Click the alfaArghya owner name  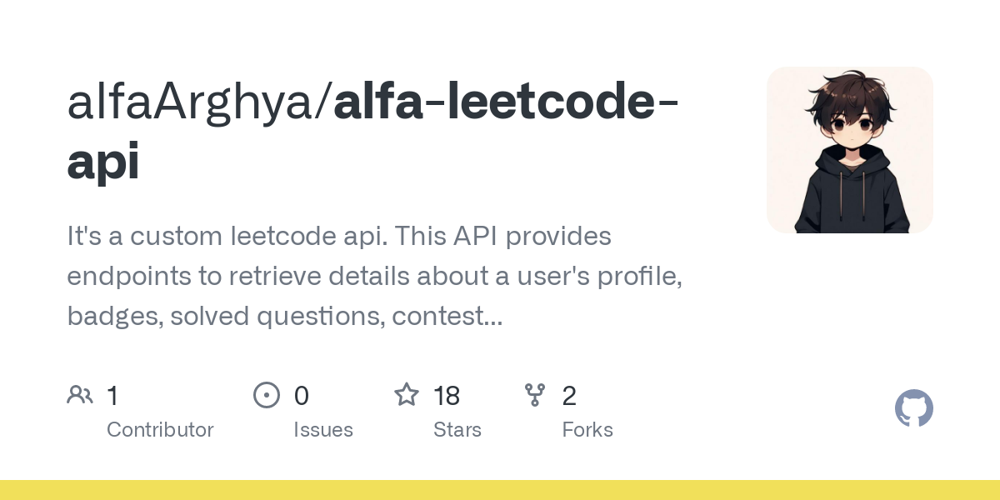click(190, 103)
